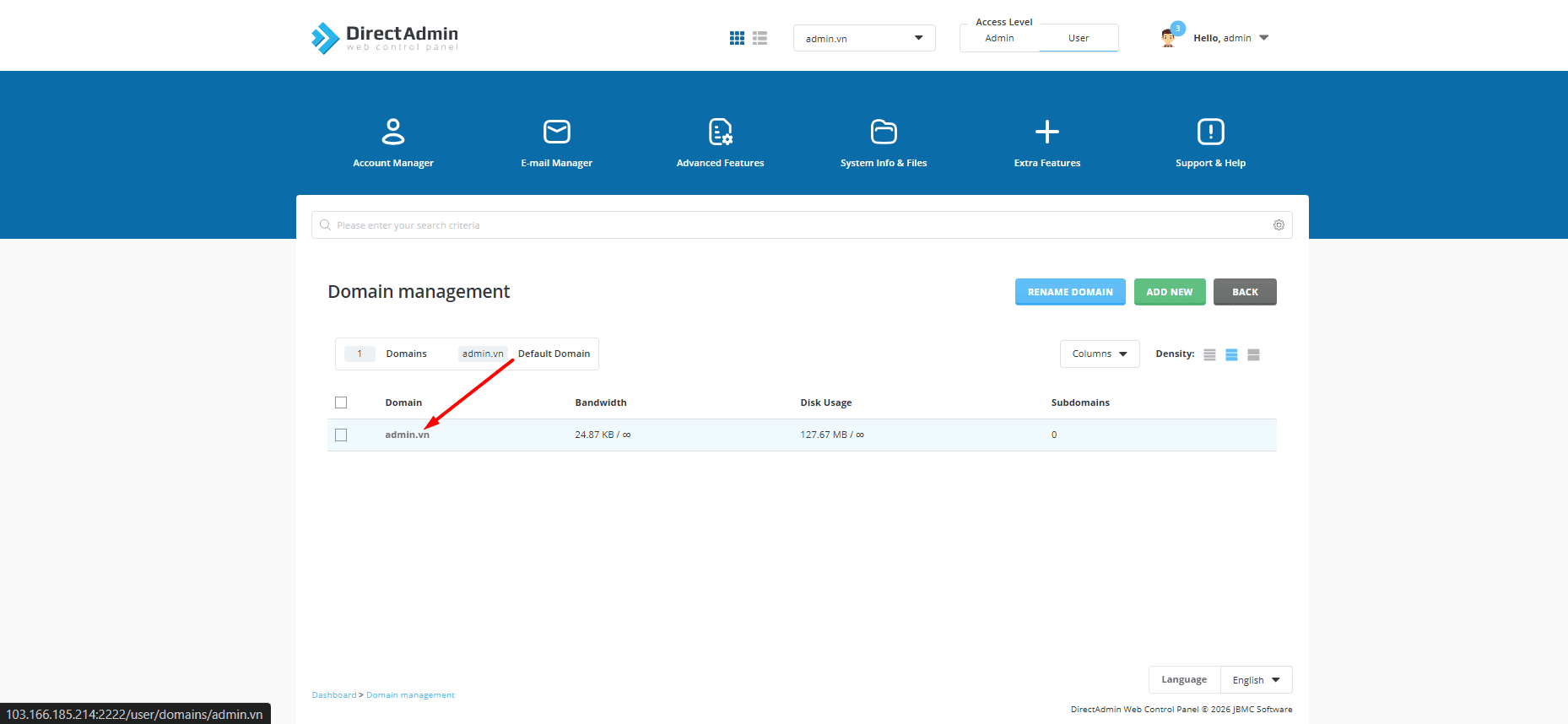
Task: Focus the search criteria input field
Action: [x=793, y=225]
